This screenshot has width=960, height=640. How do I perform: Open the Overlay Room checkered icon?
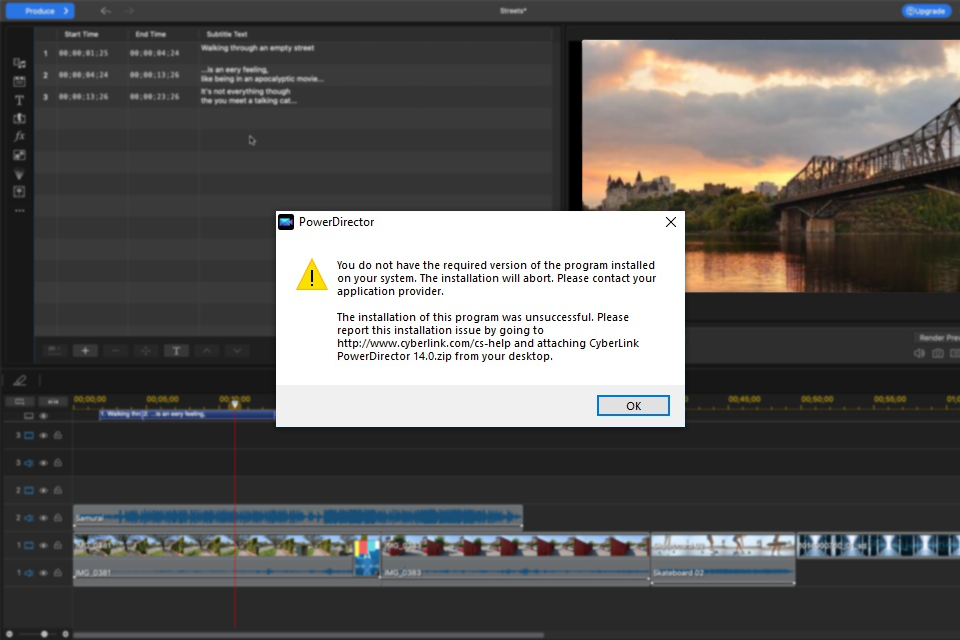(20, 155)
